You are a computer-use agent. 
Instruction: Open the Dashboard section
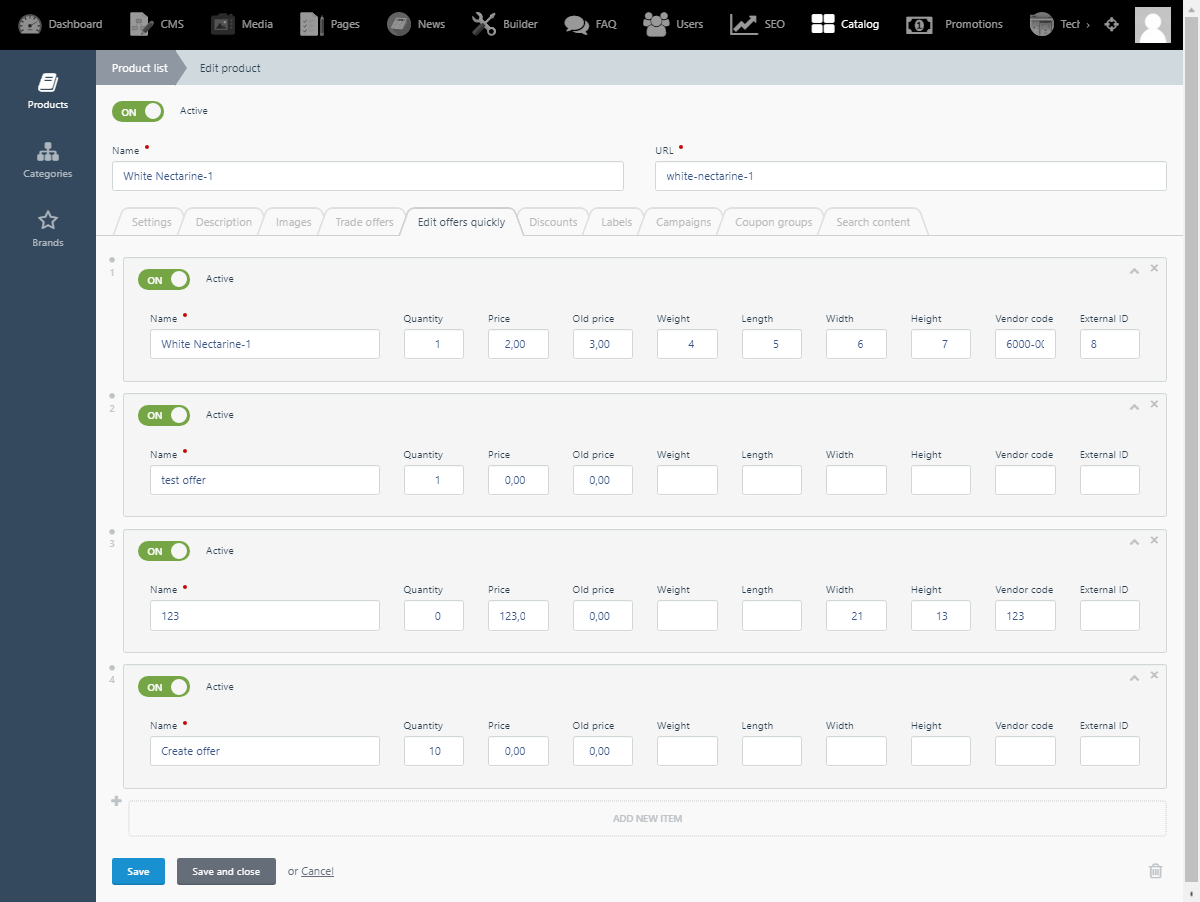[61, 24]
